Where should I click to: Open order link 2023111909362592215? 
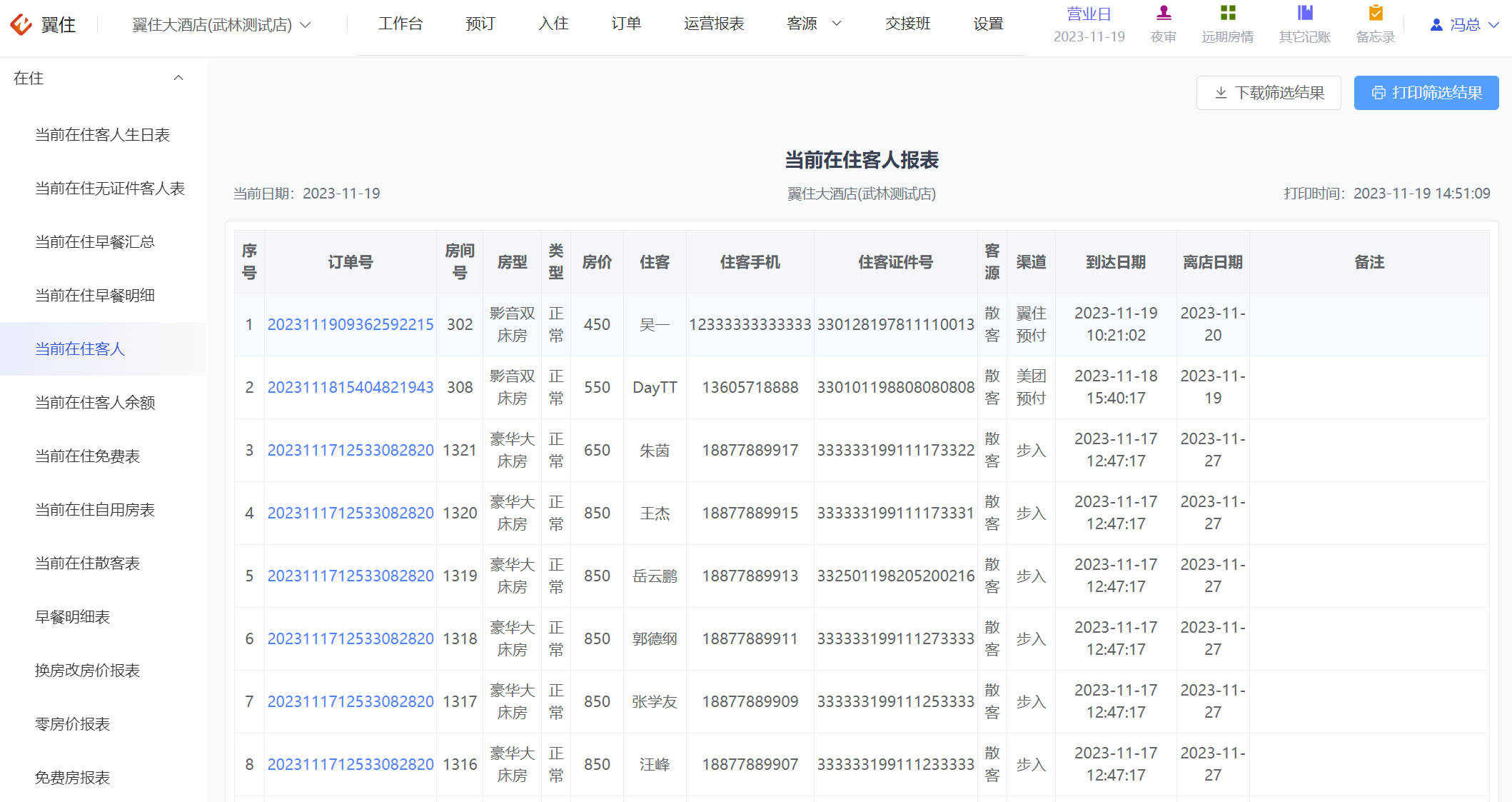[351, 325]
